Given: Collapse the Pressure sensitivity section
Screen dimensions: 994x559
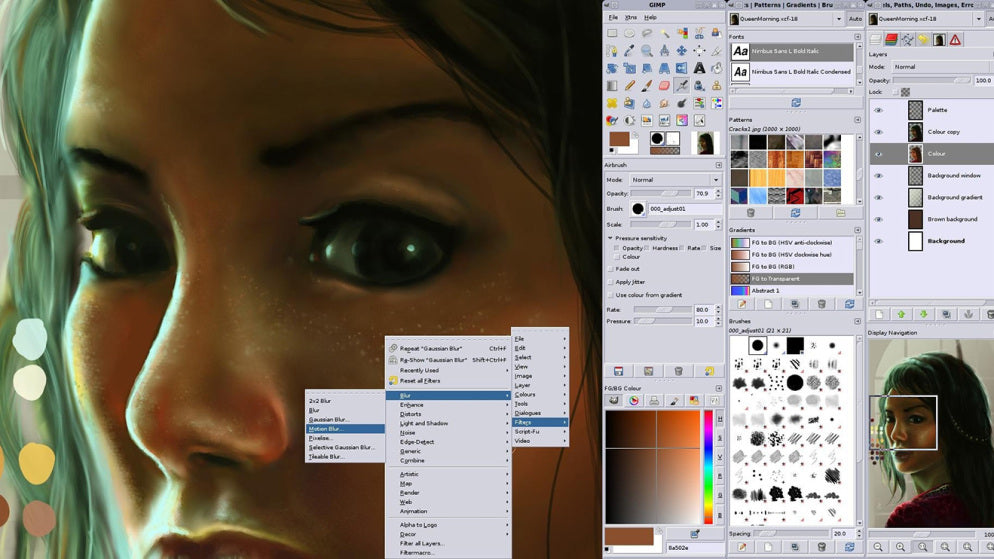Looking at the screenshot, I should 611,238.
